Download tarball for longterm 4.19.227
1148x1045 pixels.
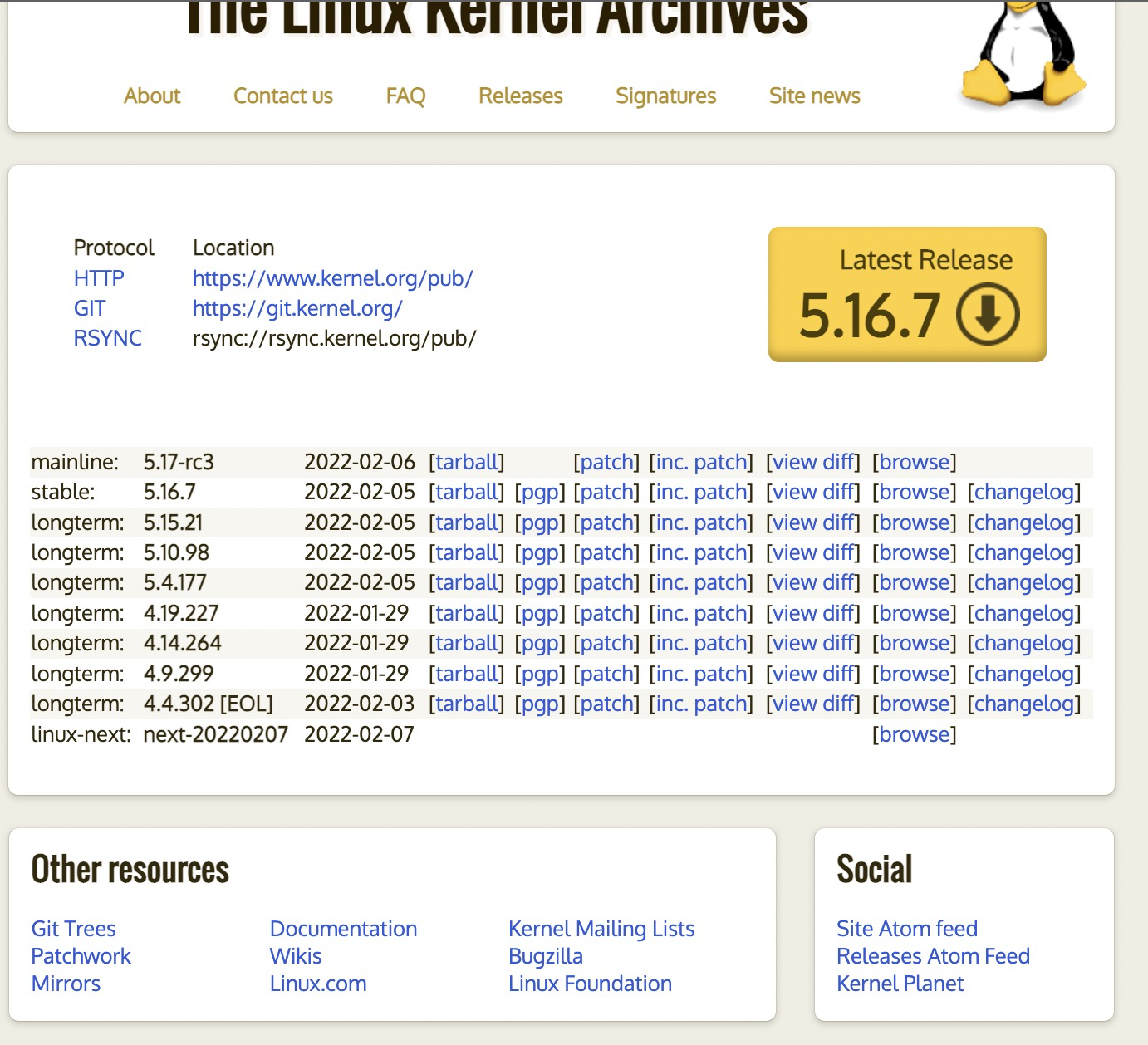pyautogui.click(x=467, y=613)
